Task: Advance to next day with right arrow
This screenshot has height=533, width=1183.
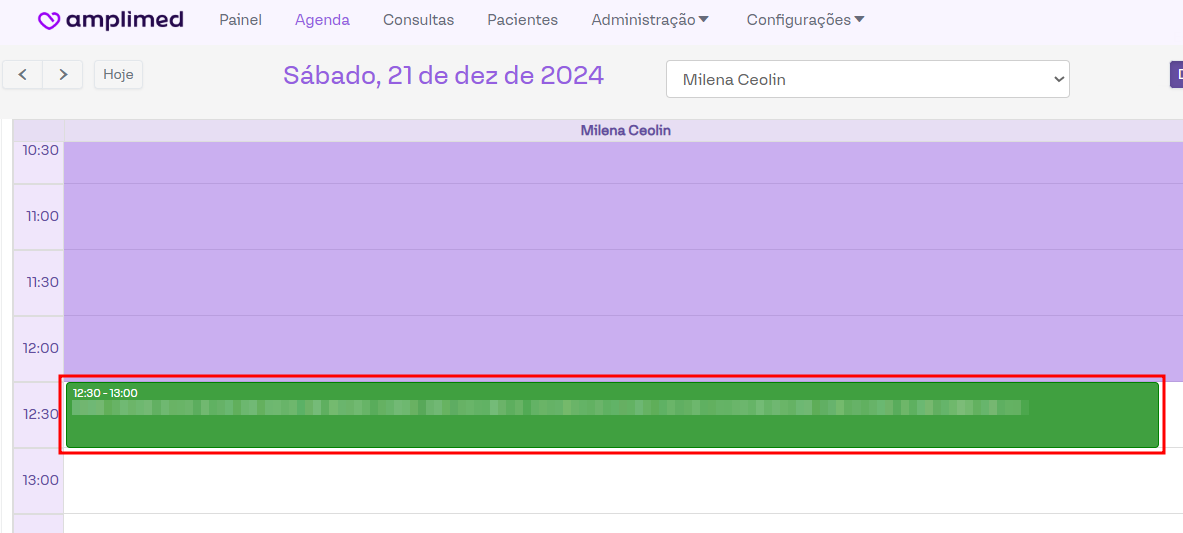Action: click(x=63, y=75)
